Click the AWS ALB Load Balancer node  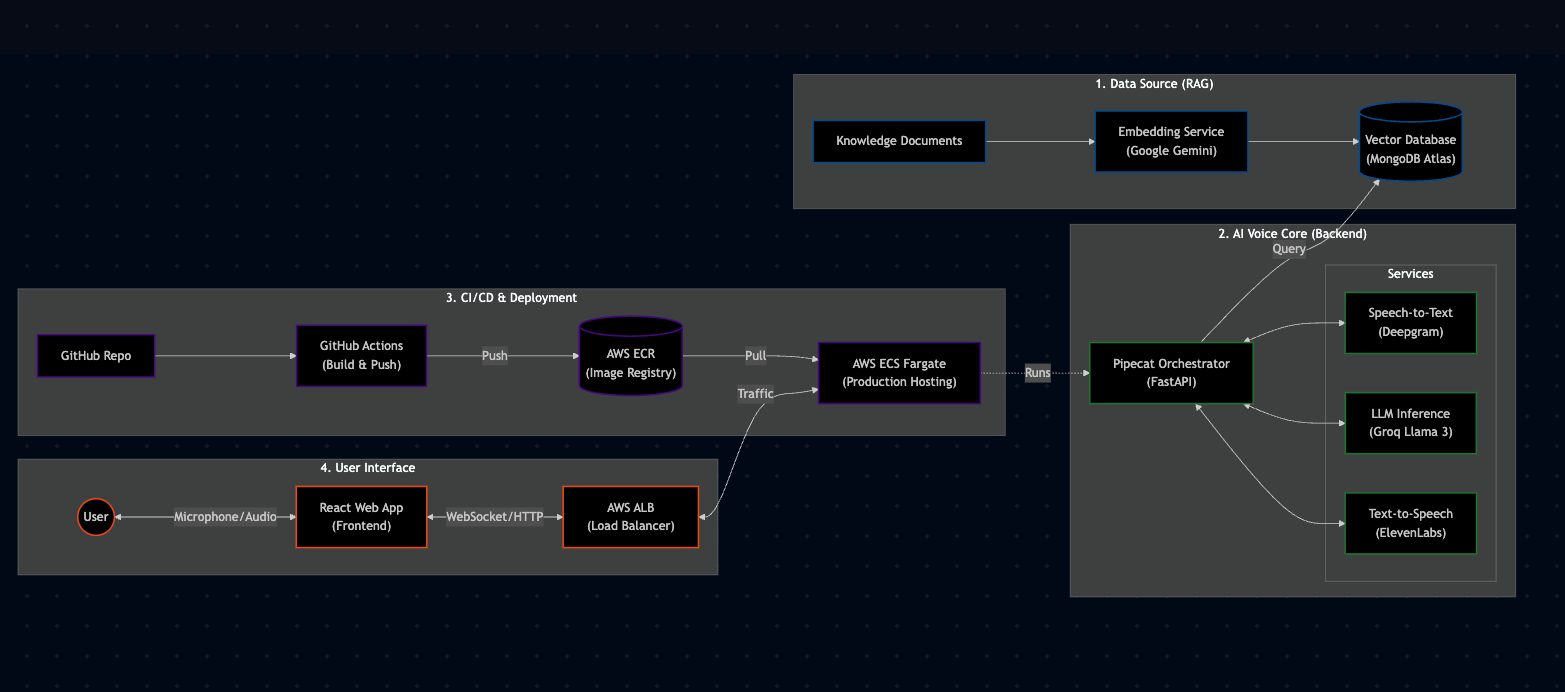pyautogui.click(x=630, y=517)
